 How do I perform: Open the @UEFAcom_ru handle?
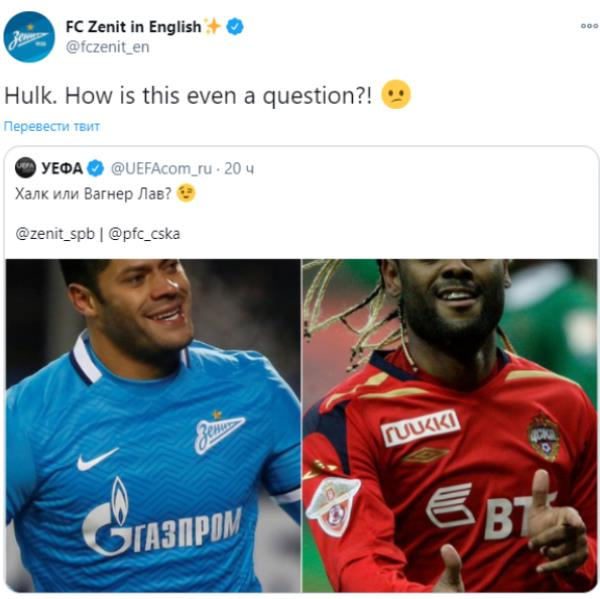161,168
